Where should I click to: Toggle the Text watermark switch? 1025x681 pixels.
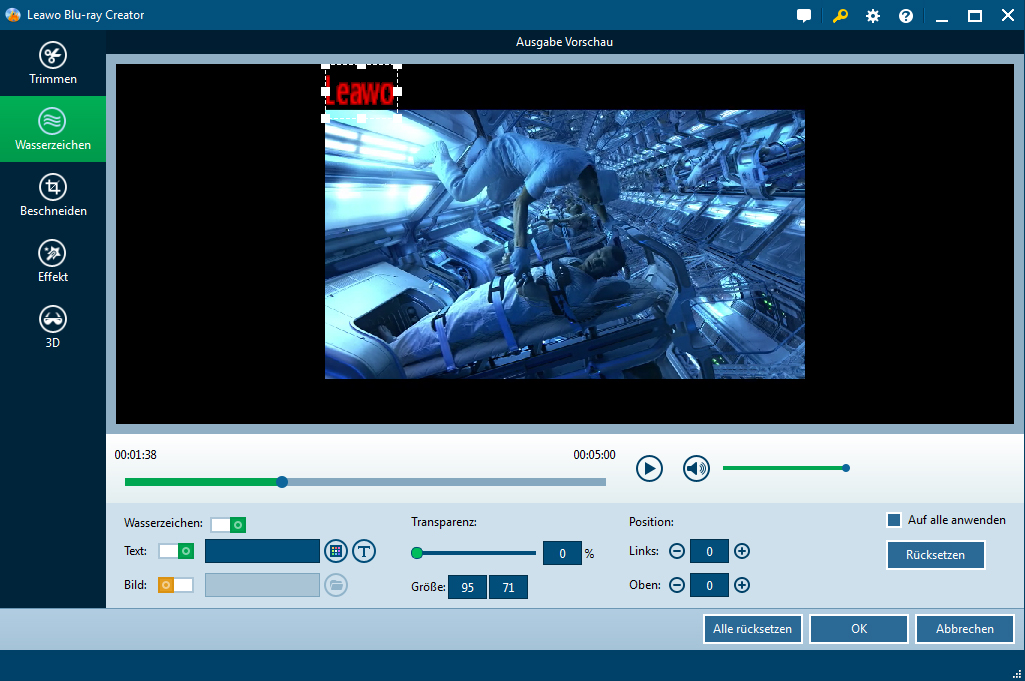point(176,551)
